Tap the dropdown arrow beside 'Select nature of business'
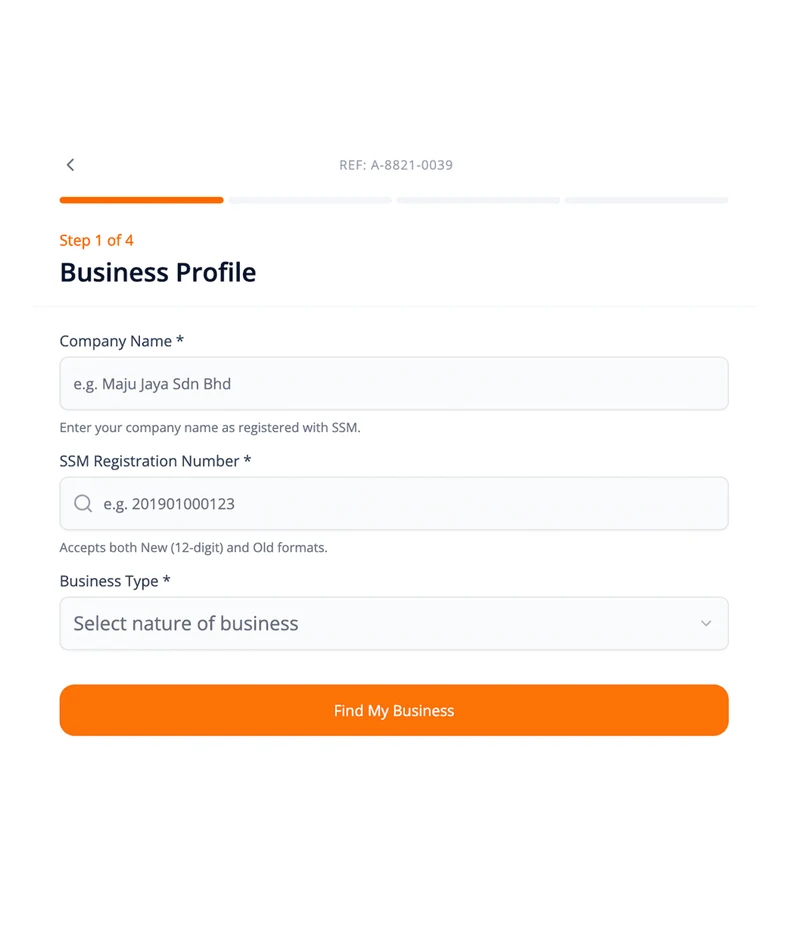 (x=706, y=623)
